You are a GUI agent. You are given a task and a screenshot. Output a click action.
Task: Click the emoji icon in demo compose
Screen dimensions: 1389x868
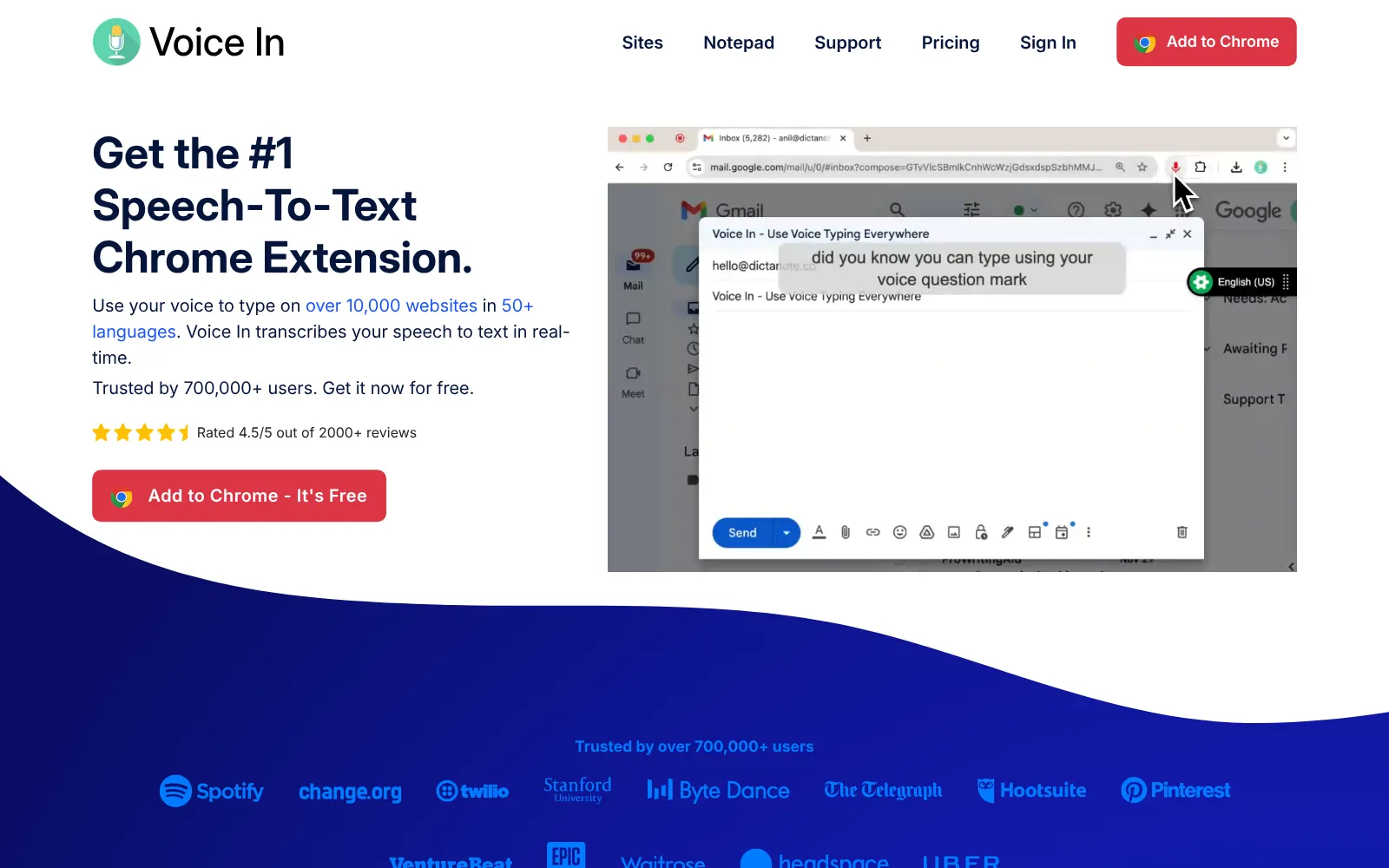click(900, 532)
